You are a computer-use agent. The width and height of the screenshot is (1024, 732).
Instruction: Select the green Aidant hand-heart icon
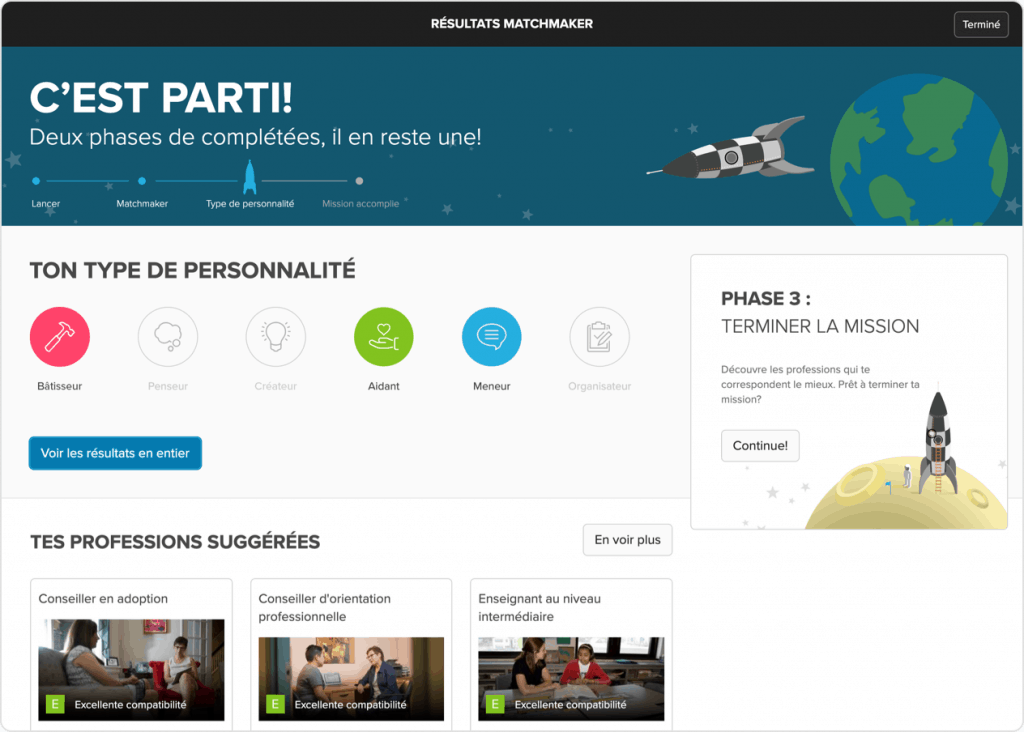(x=383, y=337)
